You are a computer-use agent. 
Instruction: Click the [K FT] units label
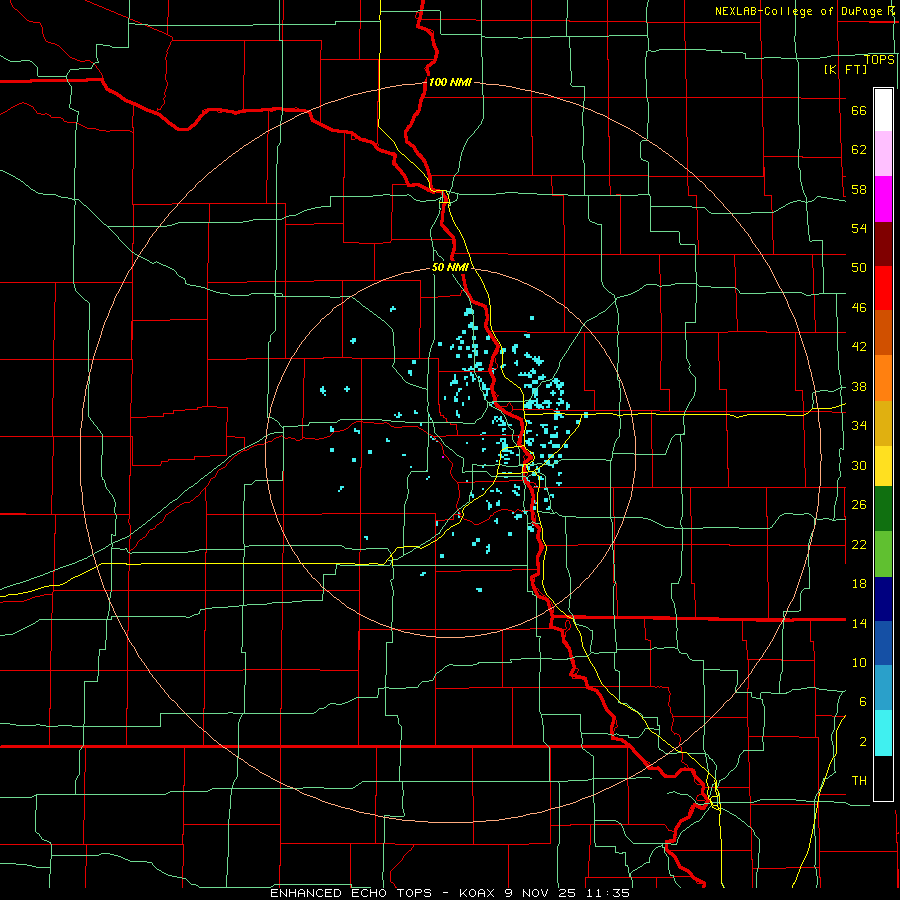pos(845,69)
